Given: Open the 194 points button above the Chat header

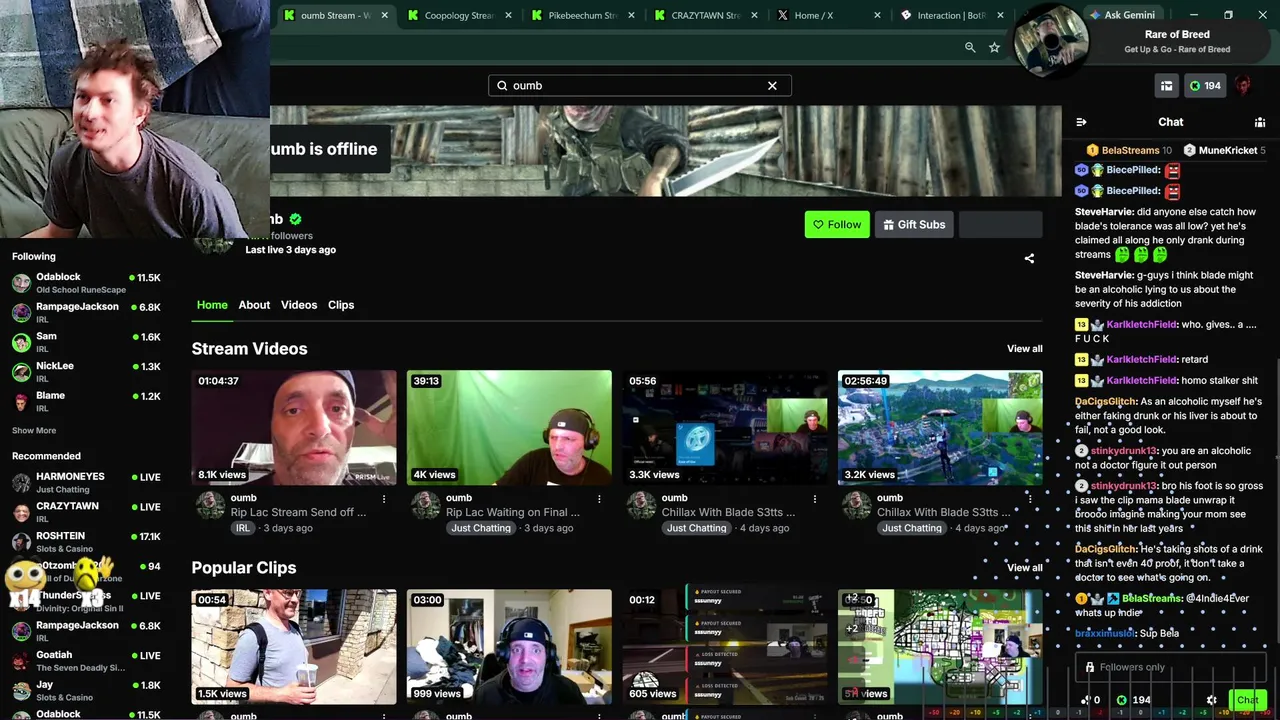Looking at the screenshot, I should tap(1205, 86).
